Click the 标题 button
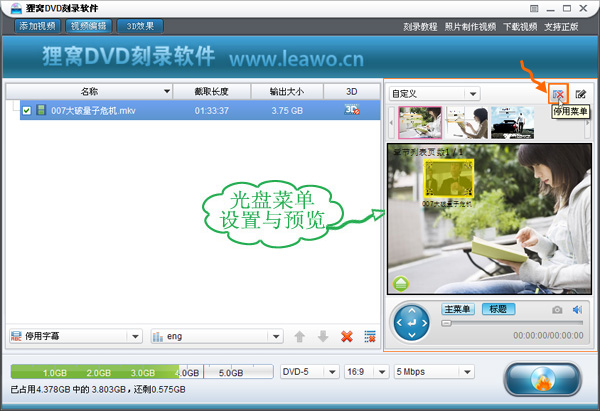Viewport: 600px width, 411px height. [x=498, y=309]
